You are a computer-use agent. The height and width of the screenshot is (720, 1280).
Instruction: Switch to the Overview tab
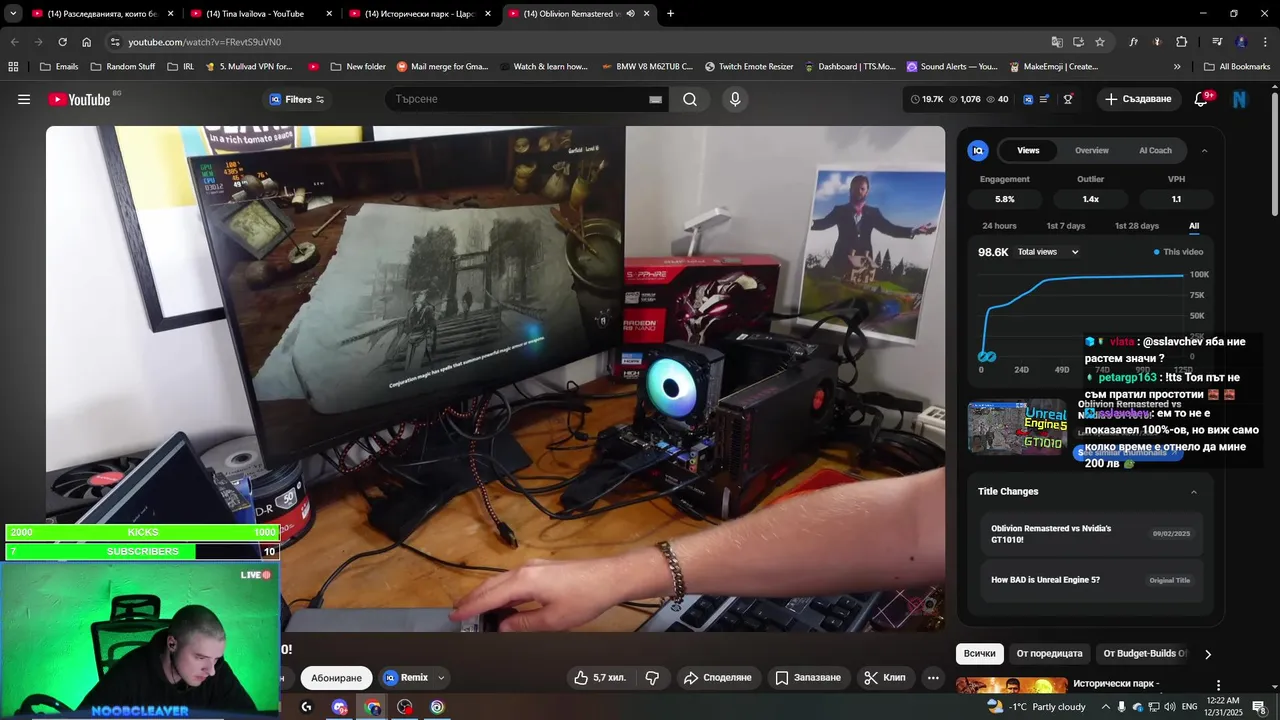click(1092, 151)
